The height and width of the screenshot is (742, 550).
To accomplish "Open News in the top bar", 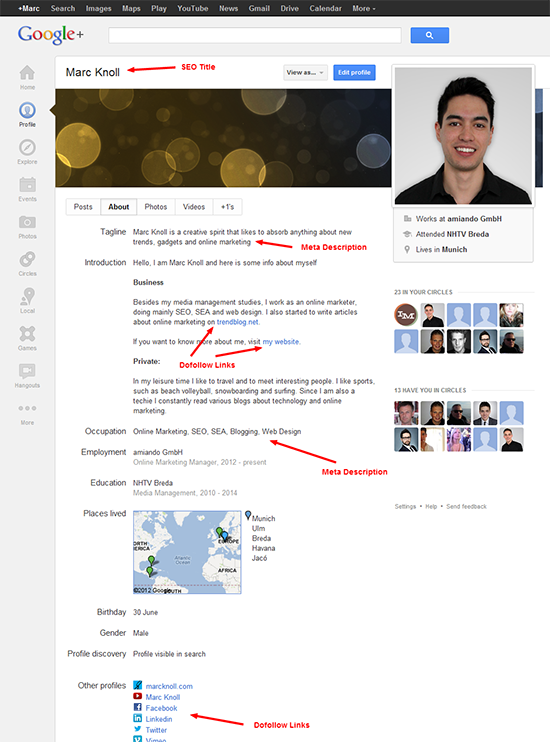I will point(228,8).
